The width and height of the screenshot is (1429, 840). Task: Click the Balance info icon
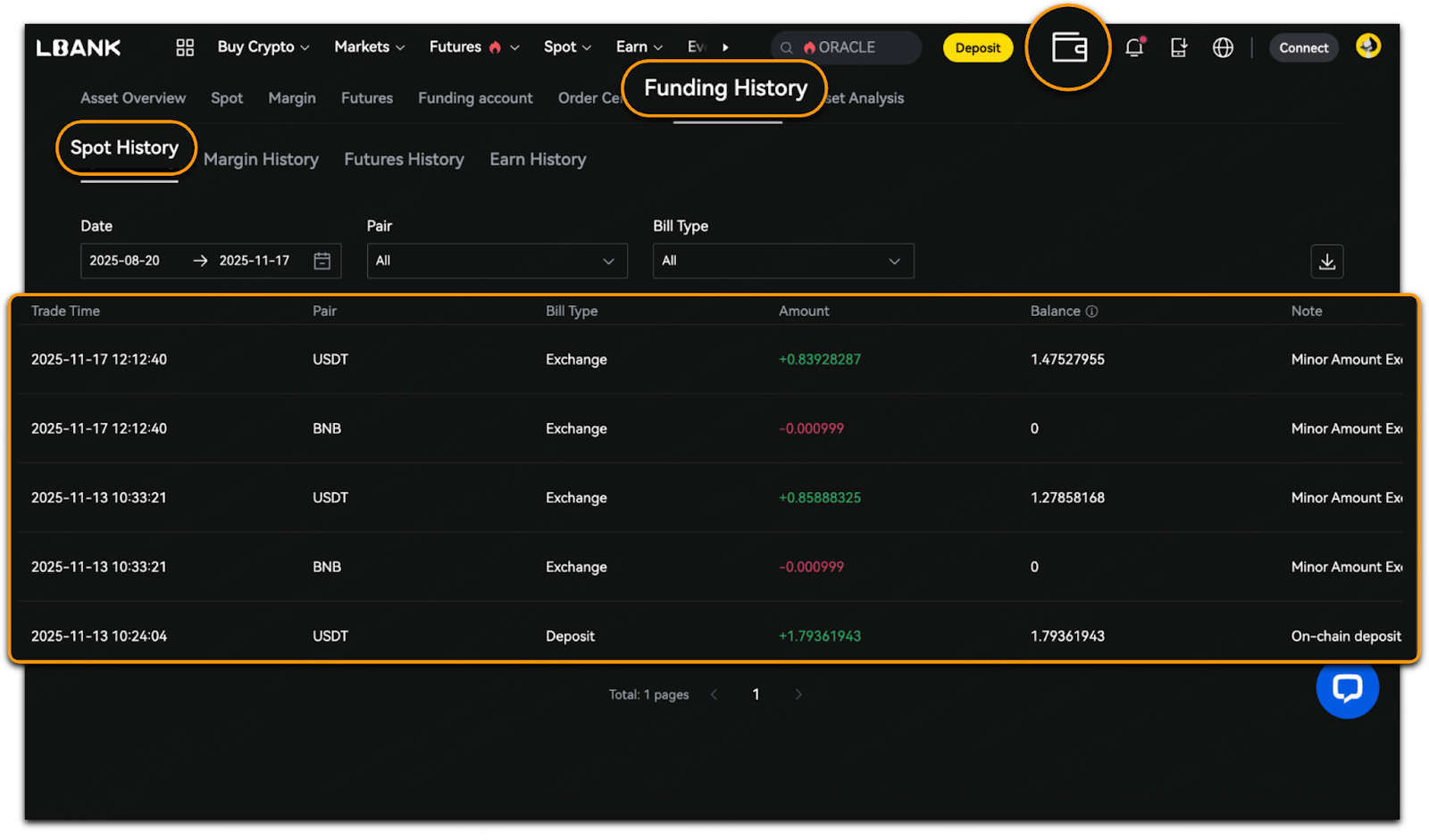[1091, 312]
